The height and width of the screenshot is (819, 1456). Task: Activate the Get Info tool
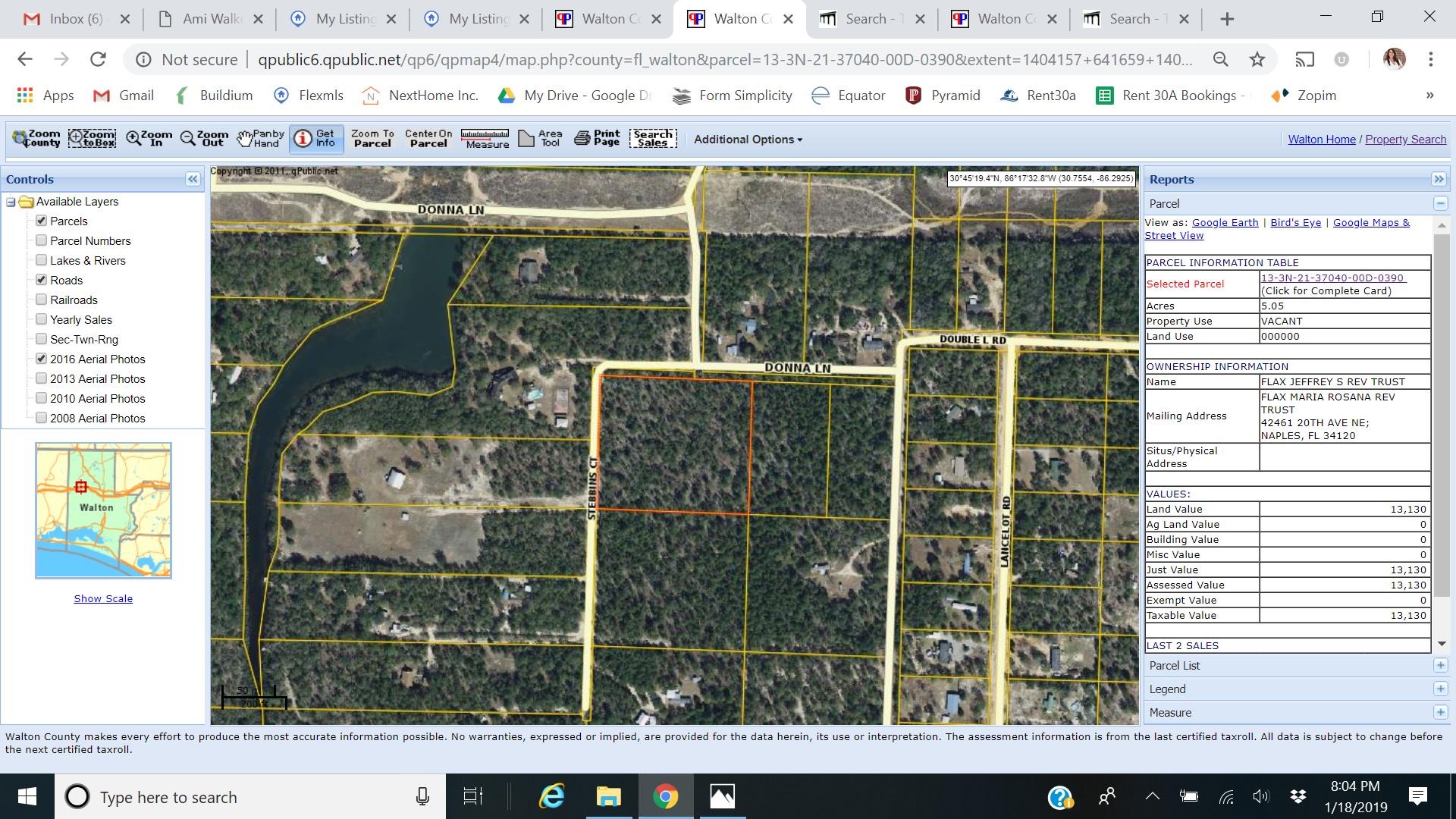315,139
